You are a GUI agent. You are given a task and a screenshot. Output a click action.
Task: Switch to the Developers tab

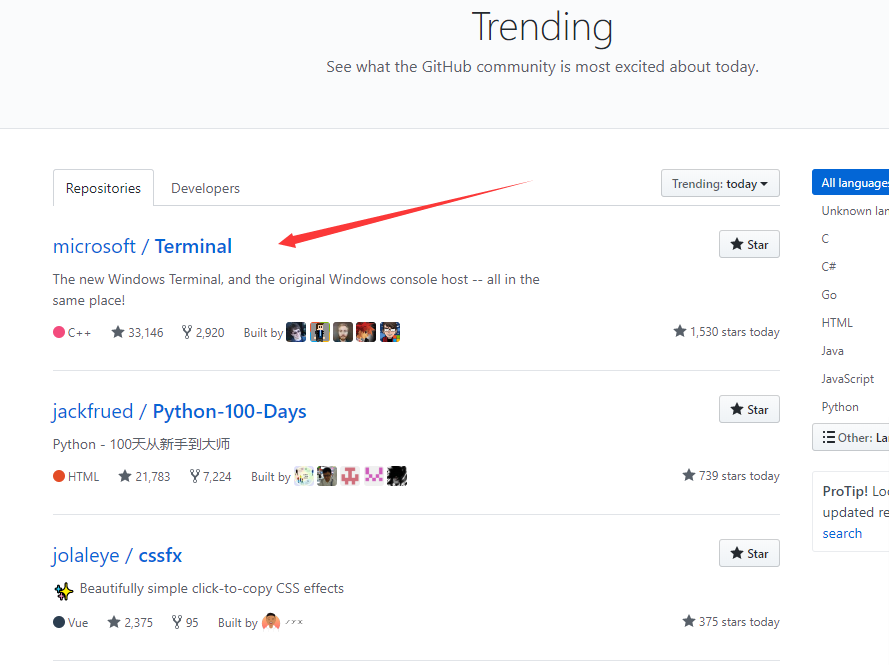click(205, 188)
